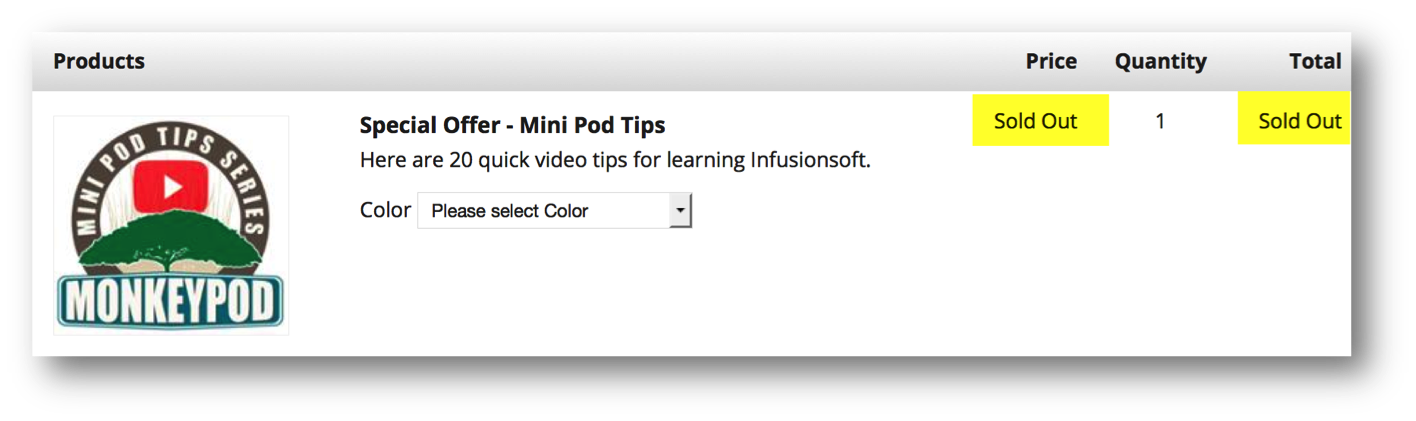Click the Products column header
The width and height of the screenshot is (1416, 421).
click(x=99, y=61)
